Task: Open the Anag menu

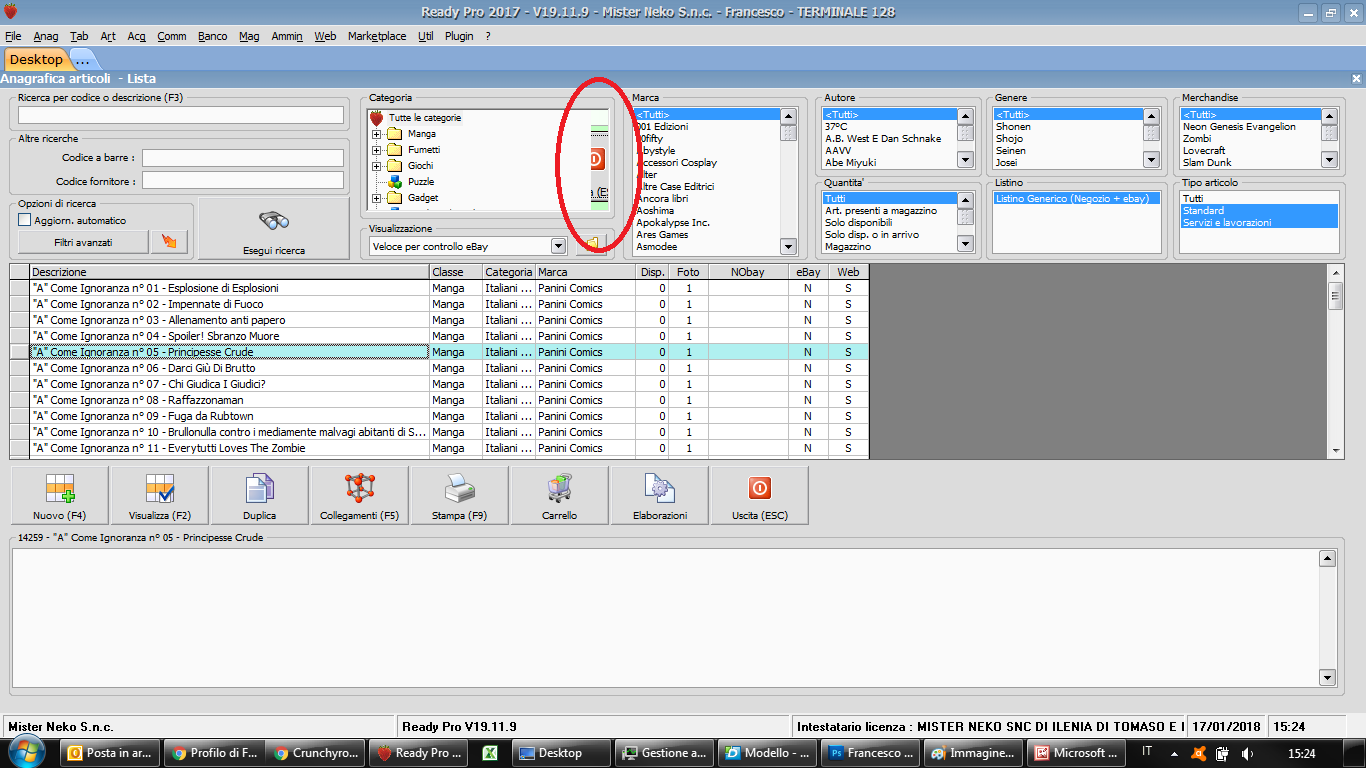Action: [46, 36]
